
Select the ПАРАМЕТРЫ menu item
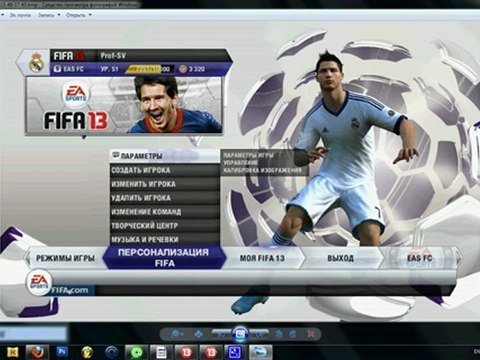(x=165, y=156)
